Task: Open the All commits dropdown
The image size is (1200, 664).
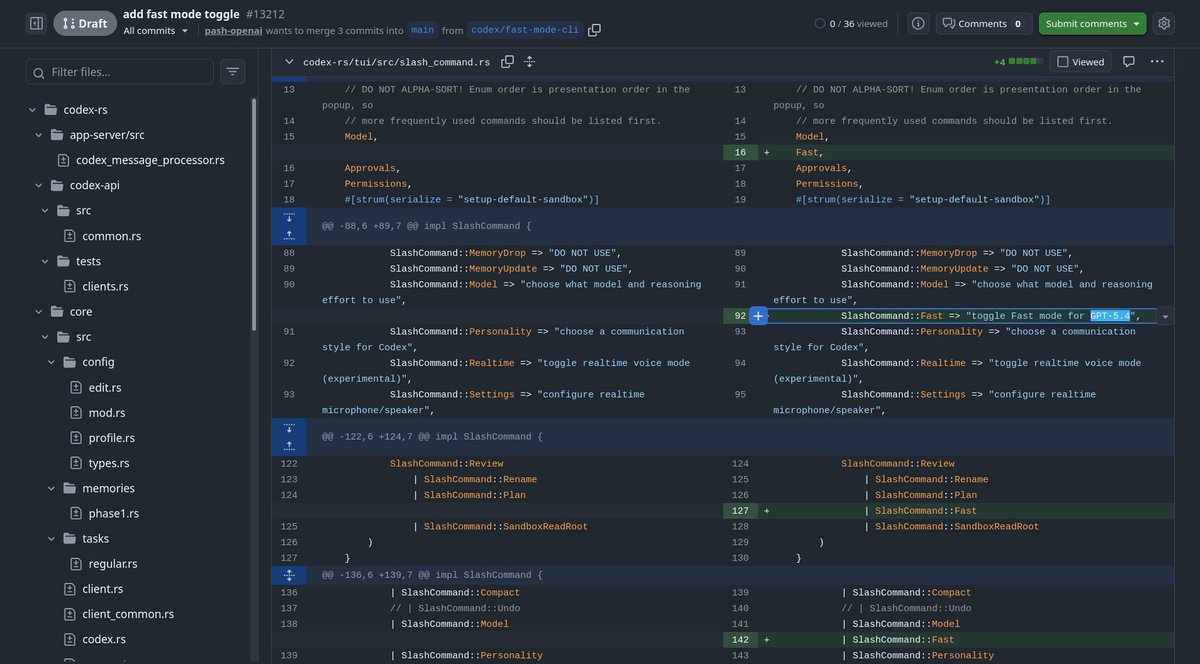Action: (x=156, y=30)
